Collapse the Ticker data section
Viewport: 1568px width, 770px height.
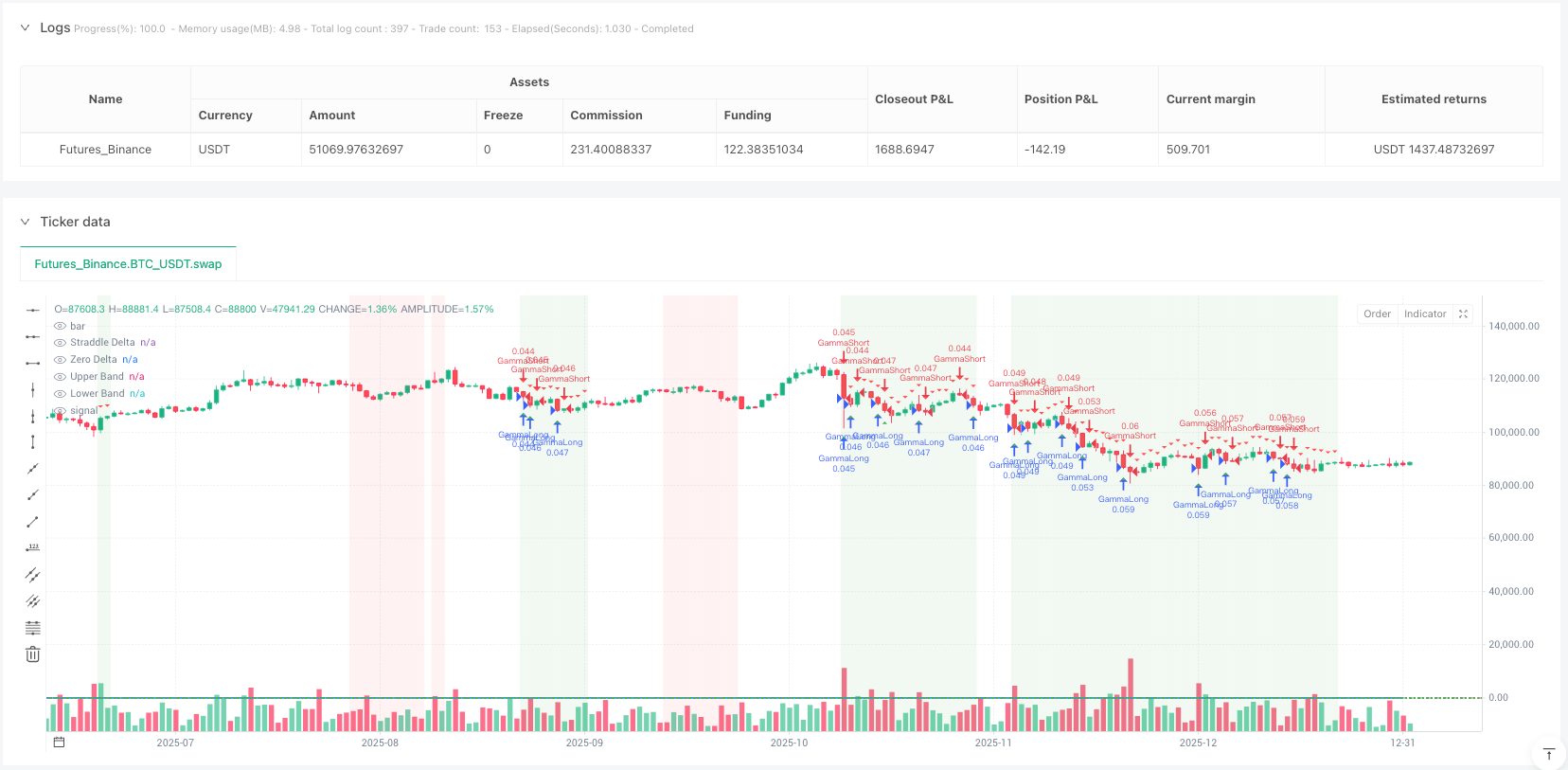(26, 222)
